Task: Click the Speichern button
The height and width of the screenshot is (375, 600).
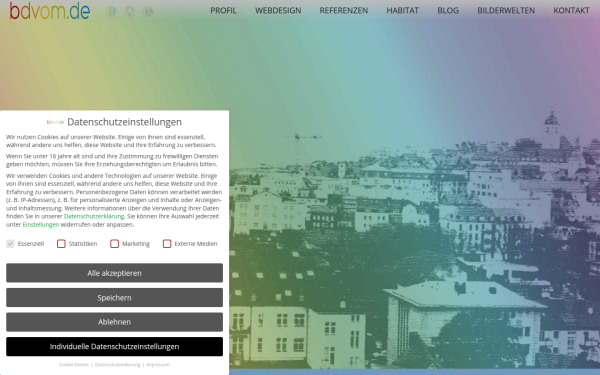Action: coord(114,297)
